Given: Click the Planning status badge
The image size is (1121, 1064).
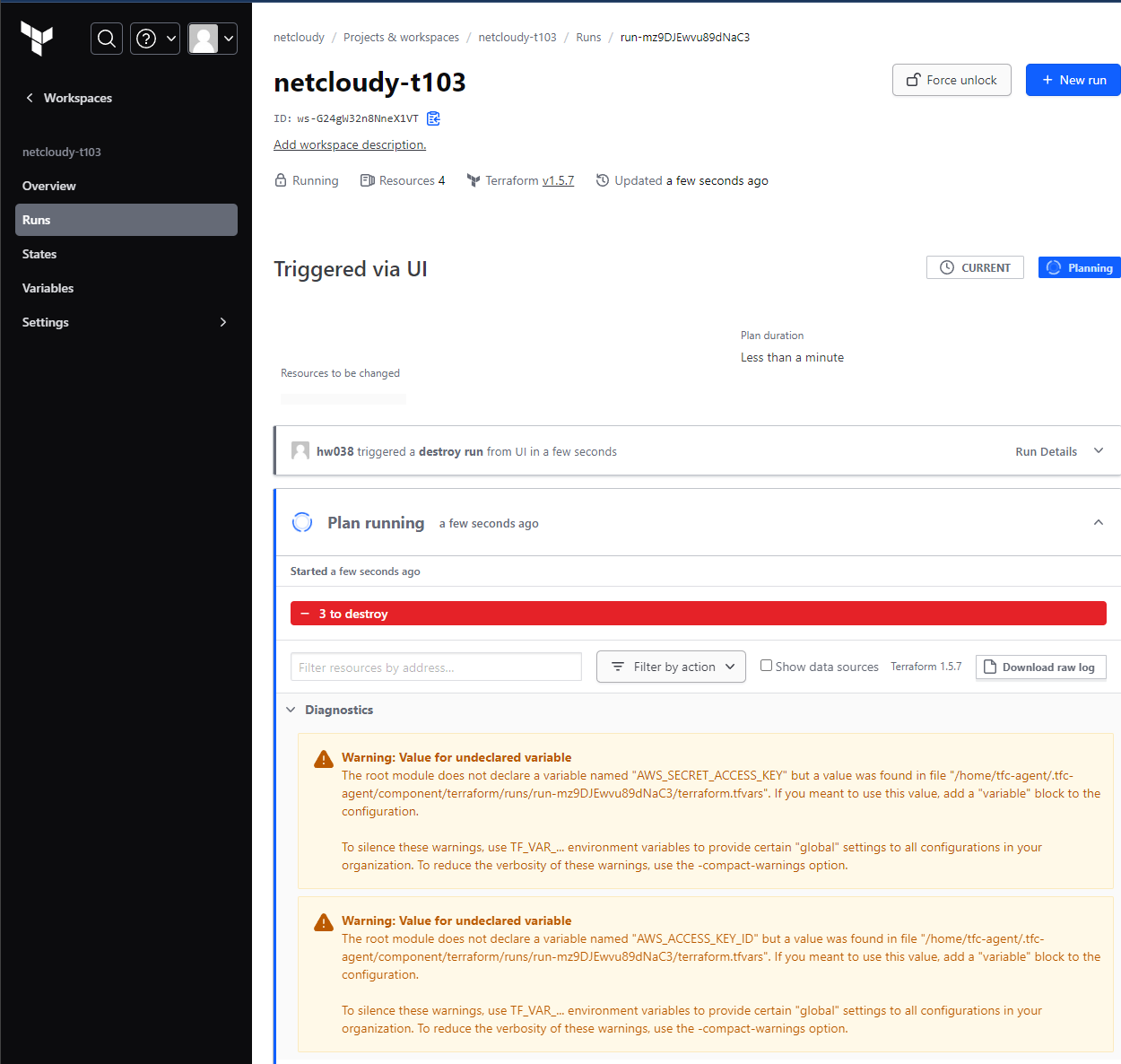Looking at the screenshot, I should (x=1080, y=267).
